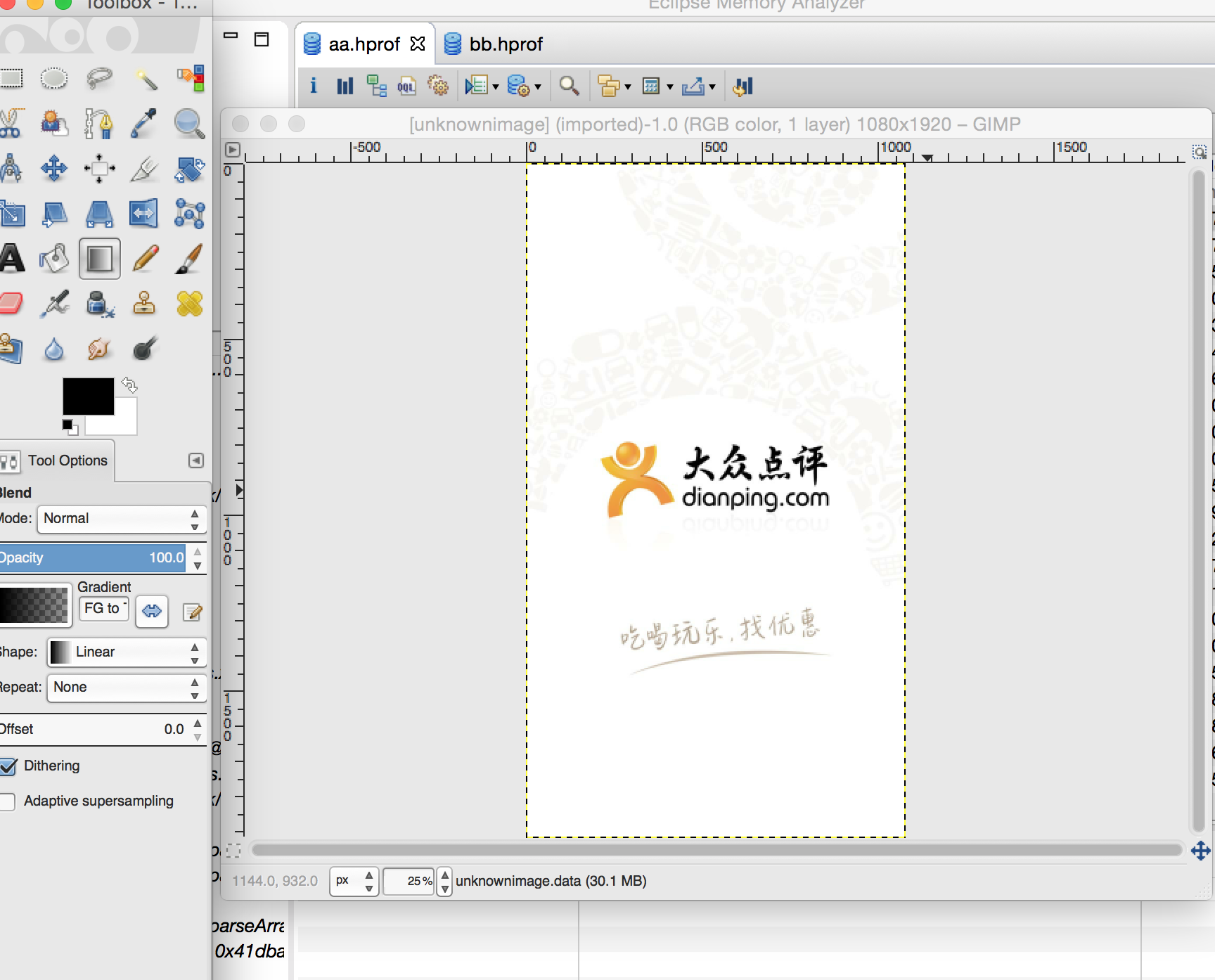Select the Blend gradient tool
Viewport: 1215px width, 980px height.
click(99, 259)
